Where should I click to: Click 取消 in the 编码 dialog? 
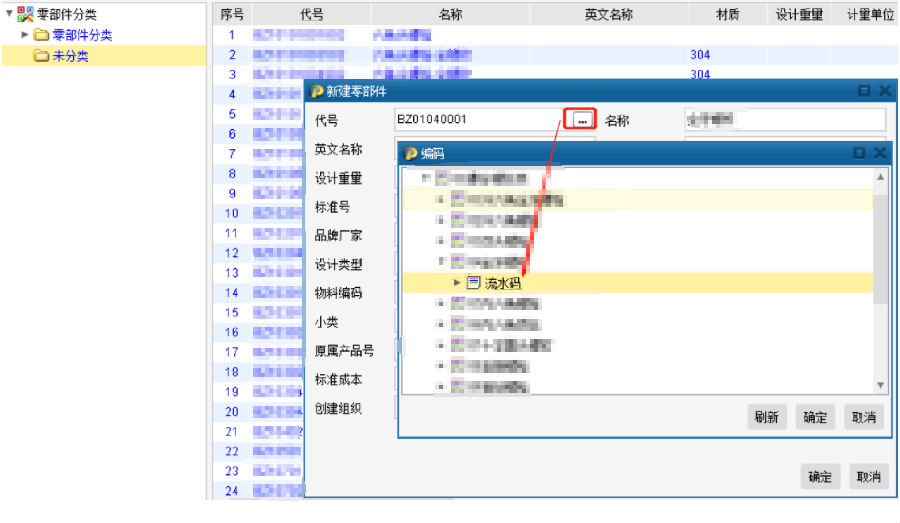[863, 417]
